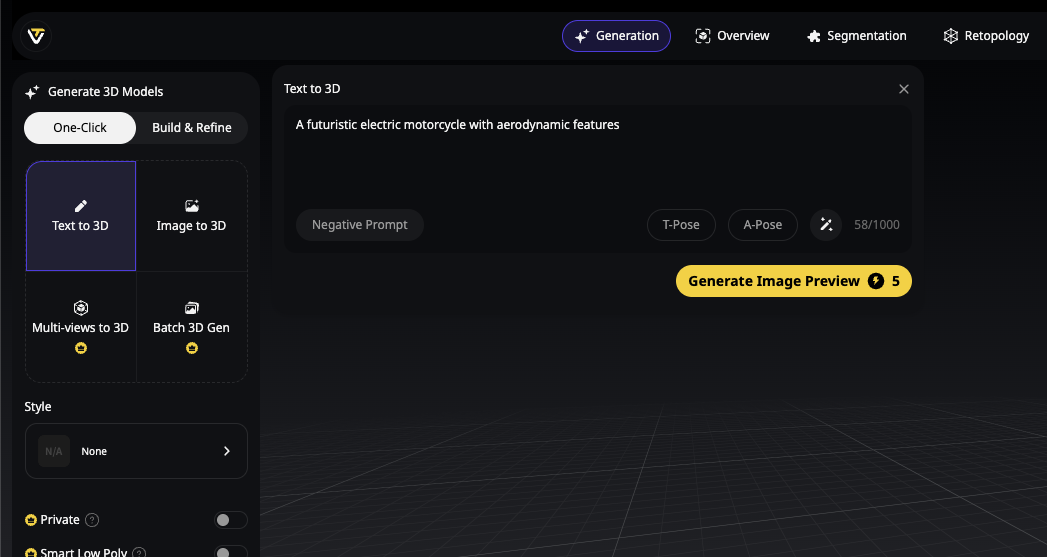This screenshot has width=1047, height=557.
Task: Switch to the Overview tab
Action: (732, 36)
